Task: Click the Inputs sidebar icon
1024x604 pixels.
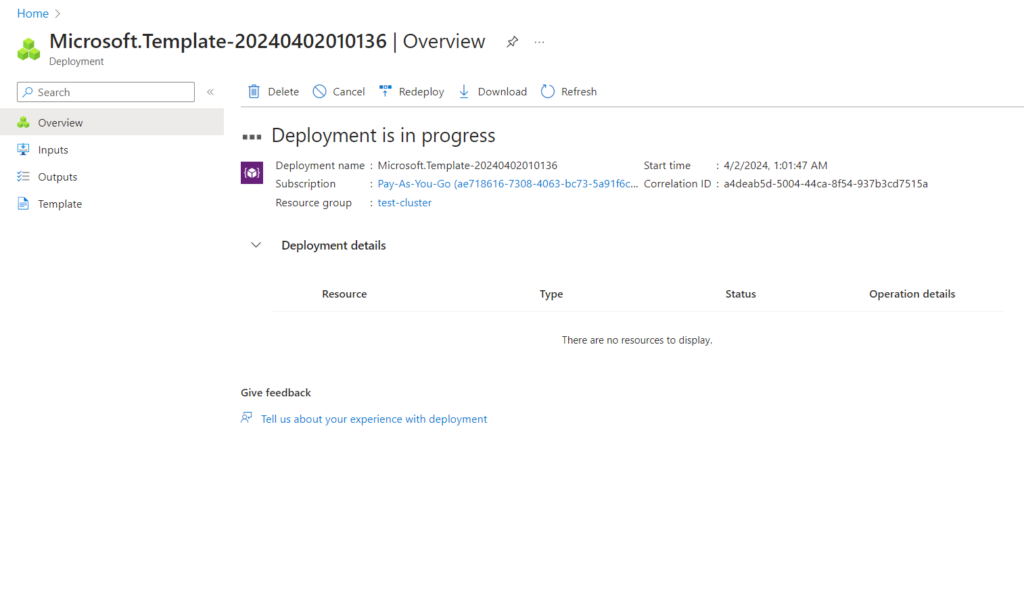Action: coord(24,150)
